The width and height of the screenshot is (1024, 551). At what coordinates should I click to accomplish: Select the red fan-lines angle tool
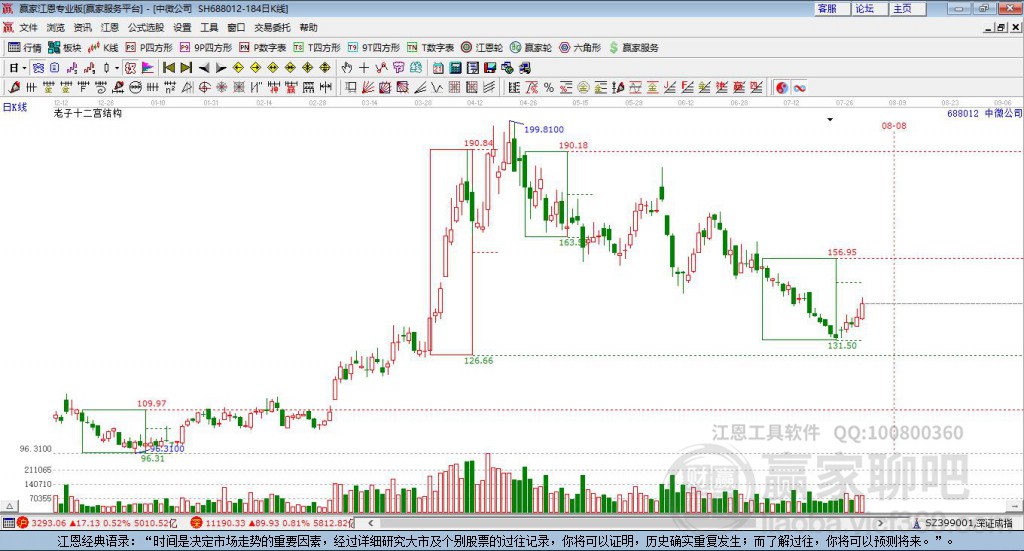coord(368,87)
